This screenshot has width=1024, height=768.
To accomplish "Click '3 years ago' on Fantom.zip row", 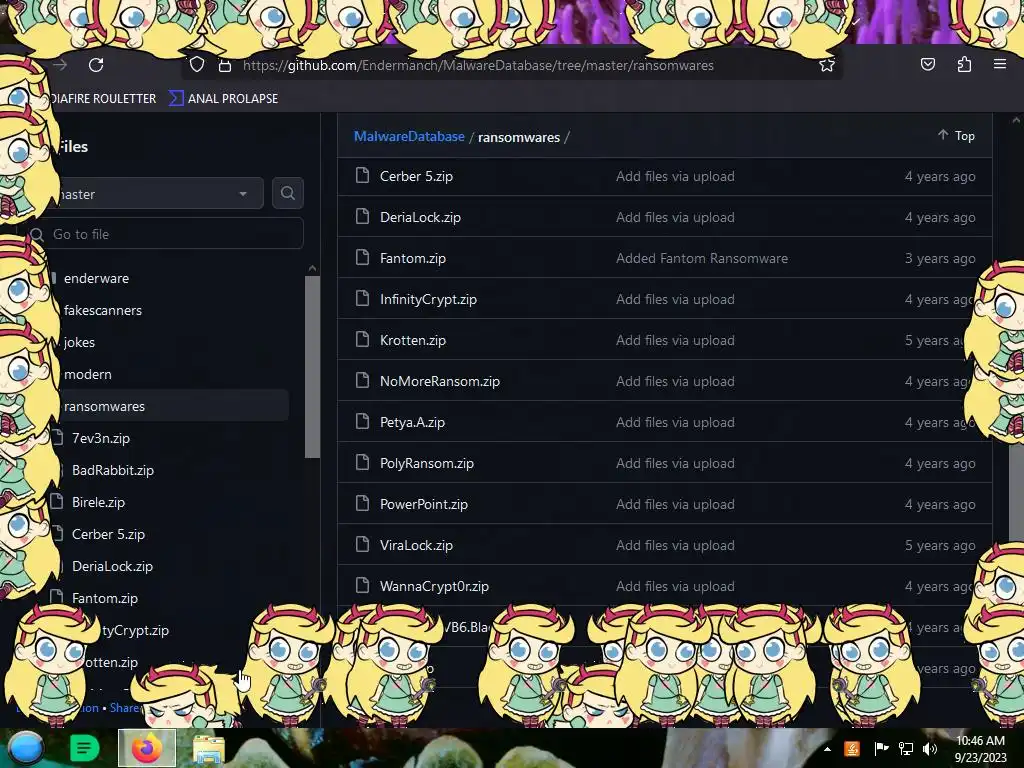I will point(940,259).
